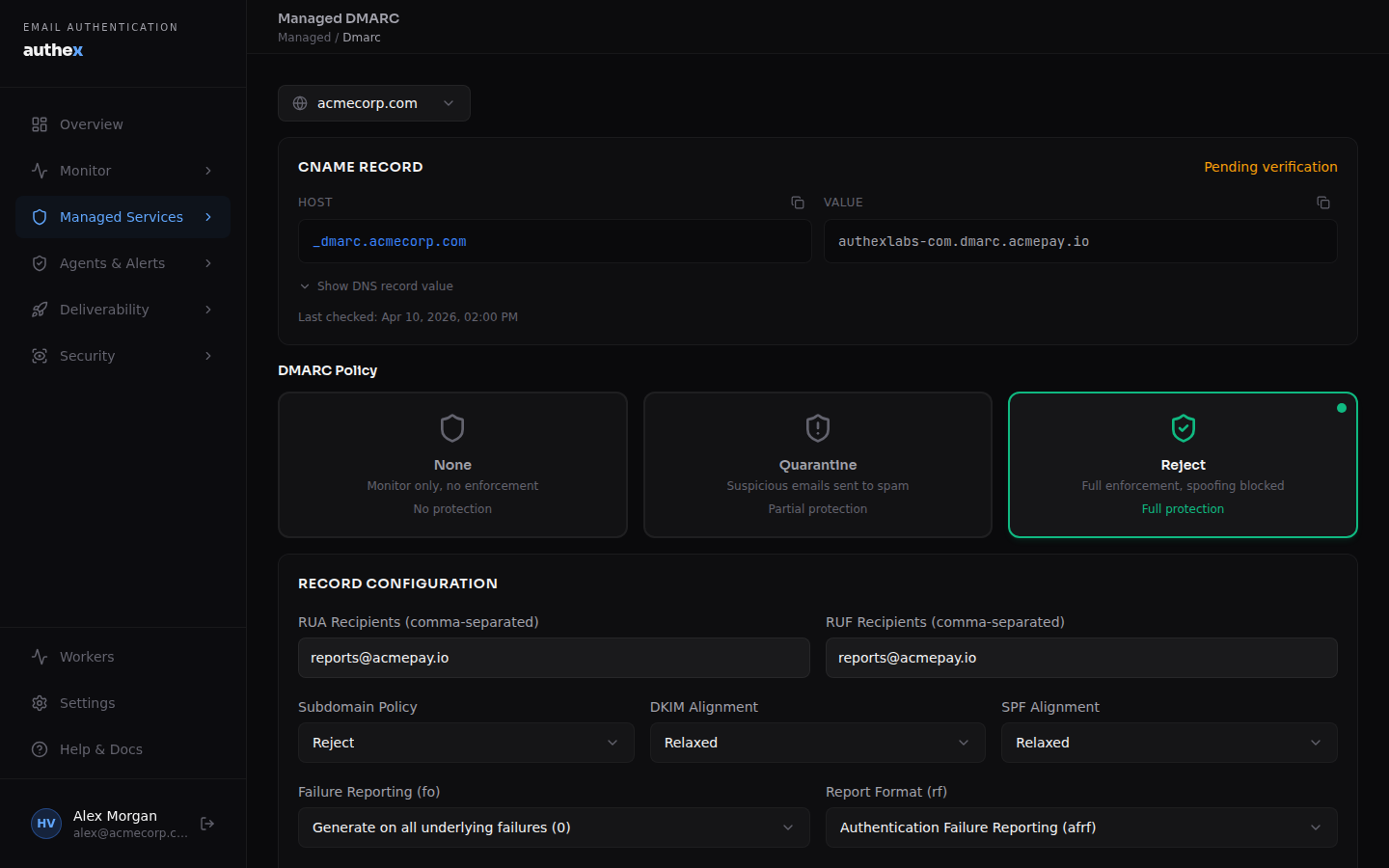Click the RUA Recipients input field
Image resolution: width=1389 pixels, height=868 pixels.
pos(554,658)
